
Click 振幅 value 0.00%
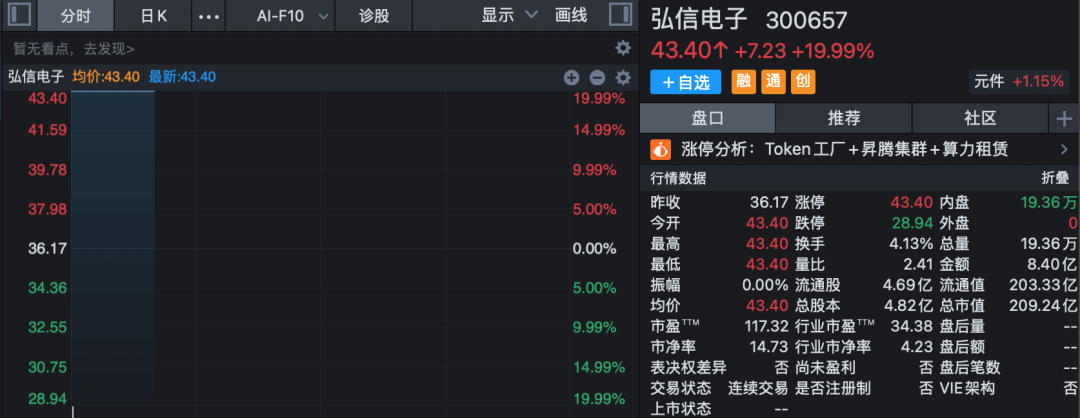pyautogui.click(x=765, y=284)
